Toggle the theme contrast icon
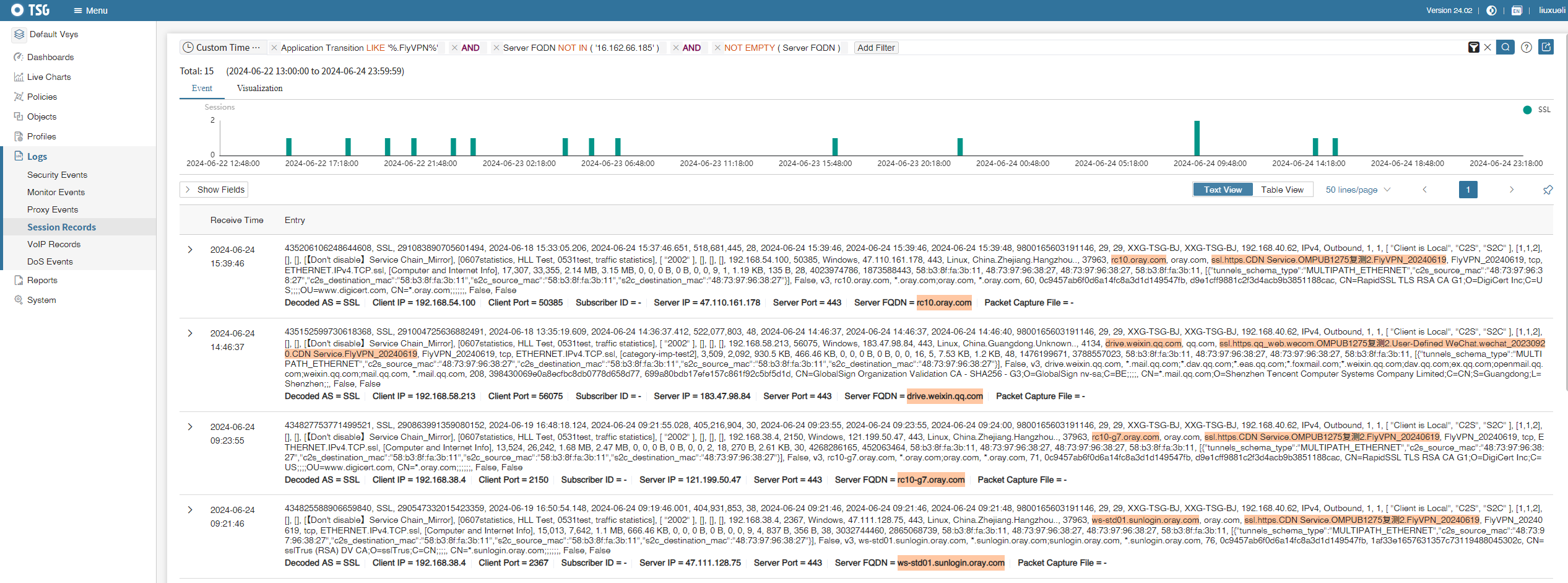The width and height of the screenshot is (1568, 583). point(1492,11)
